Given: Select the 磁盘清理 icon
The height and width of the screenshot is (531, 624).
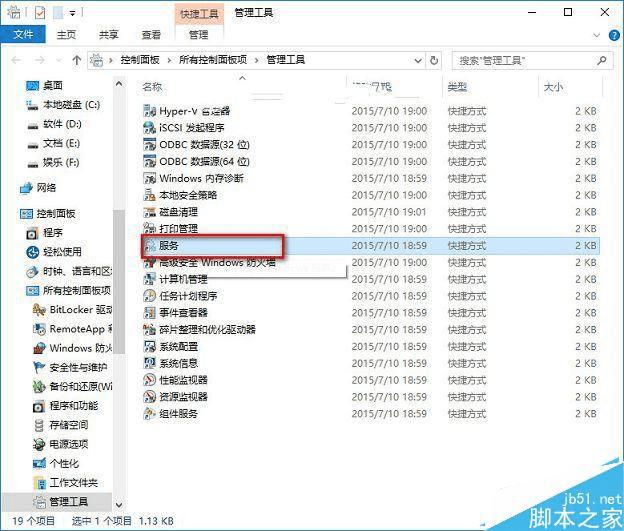Looking at the screenshot, I should [149, 211].
